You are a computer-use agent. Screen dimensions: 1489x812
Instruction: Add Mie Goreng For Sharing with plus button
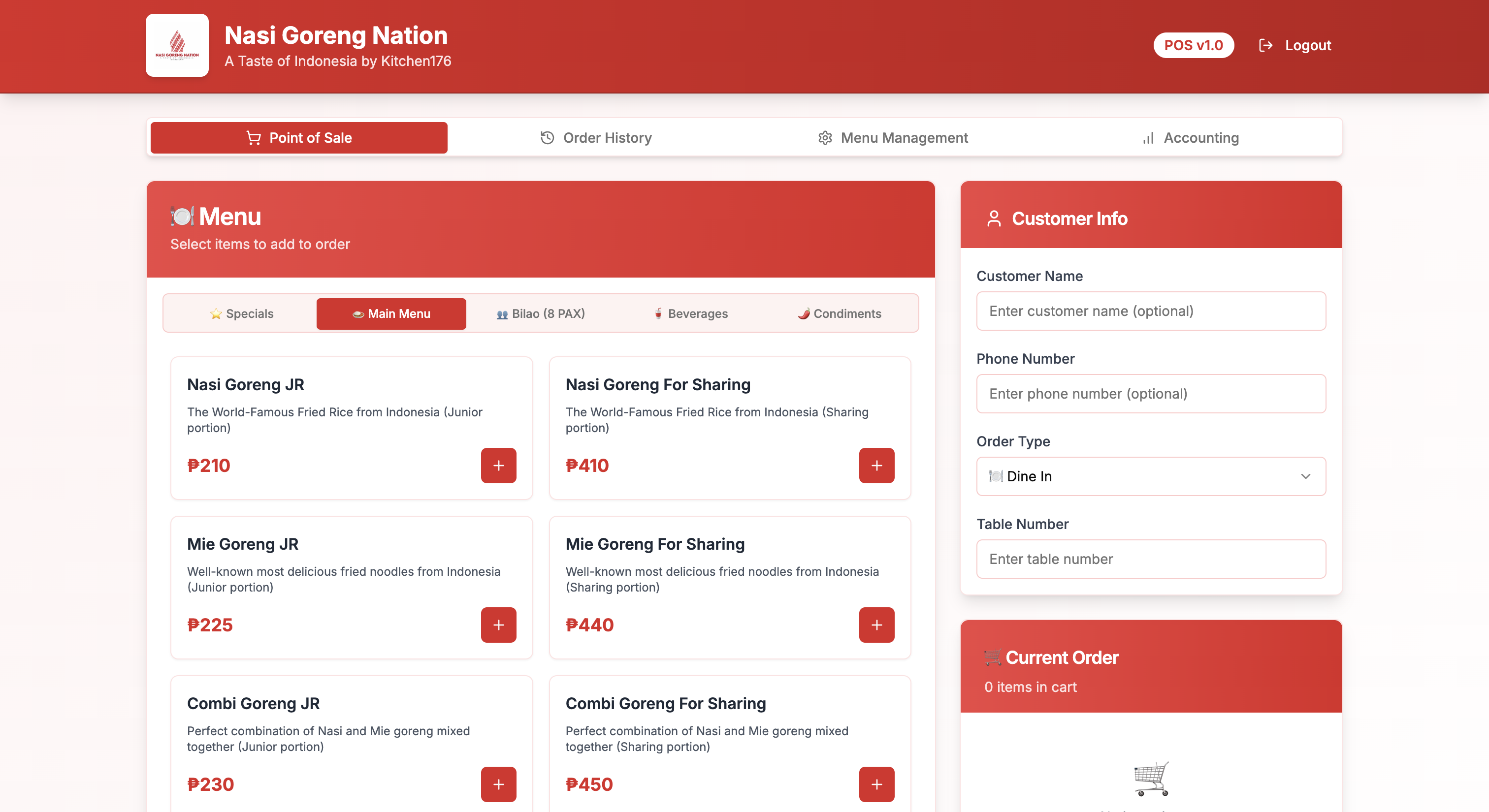pos(876,625)
